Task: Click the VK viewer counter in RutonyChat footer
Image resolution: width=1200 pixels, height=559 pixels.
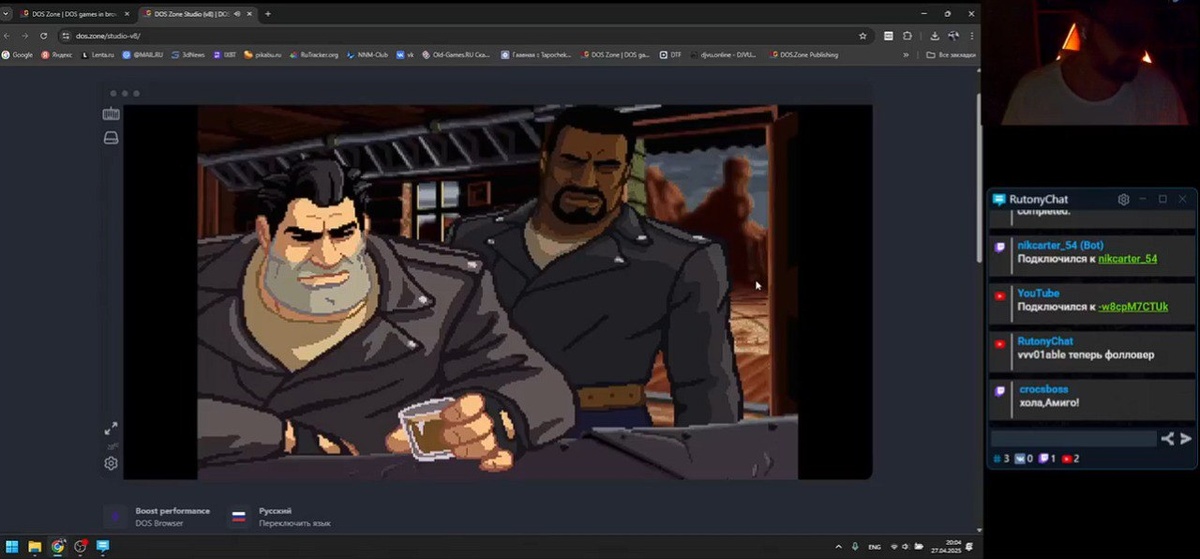Action: pyautogui.click(x=1023, y=458)
